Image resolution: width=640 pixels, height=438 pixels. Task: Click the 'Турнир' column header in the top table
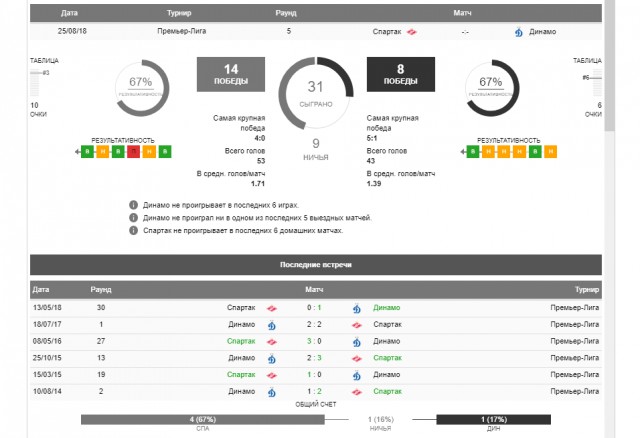click(x=179, y=13)
